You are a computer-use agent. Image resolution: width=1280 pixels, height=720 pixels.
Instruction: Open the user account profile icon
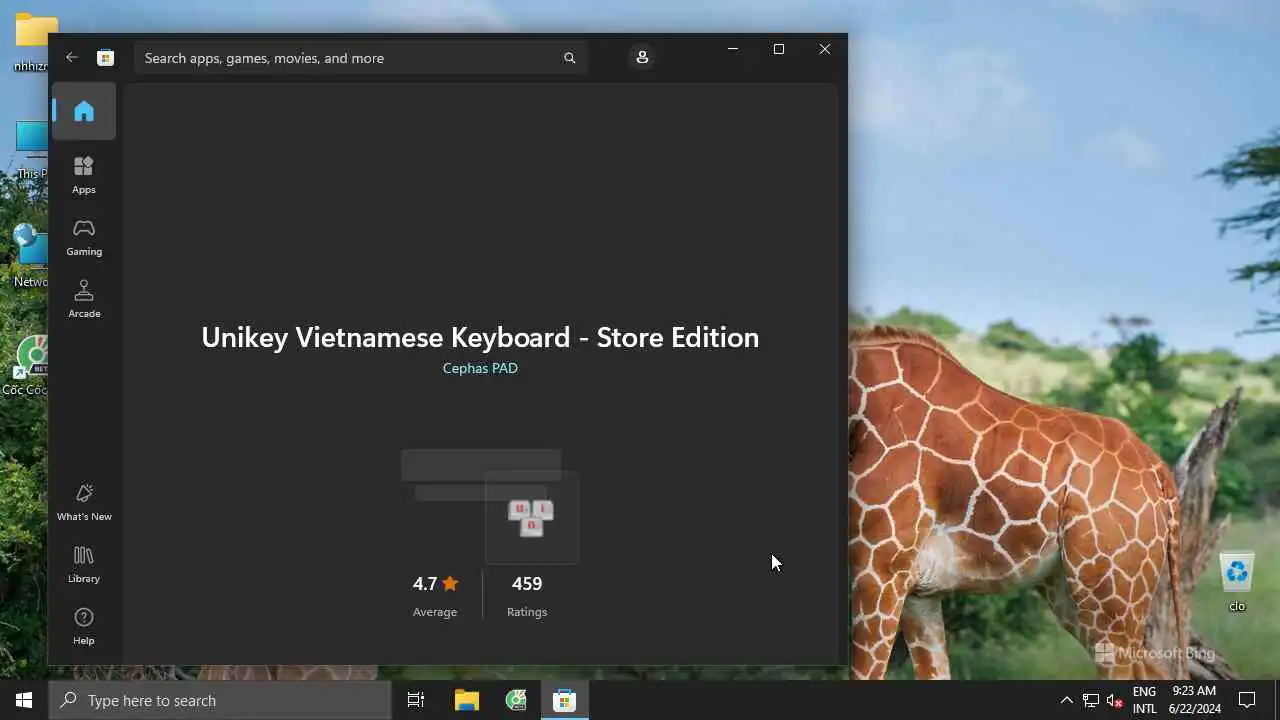click(642, 58)
